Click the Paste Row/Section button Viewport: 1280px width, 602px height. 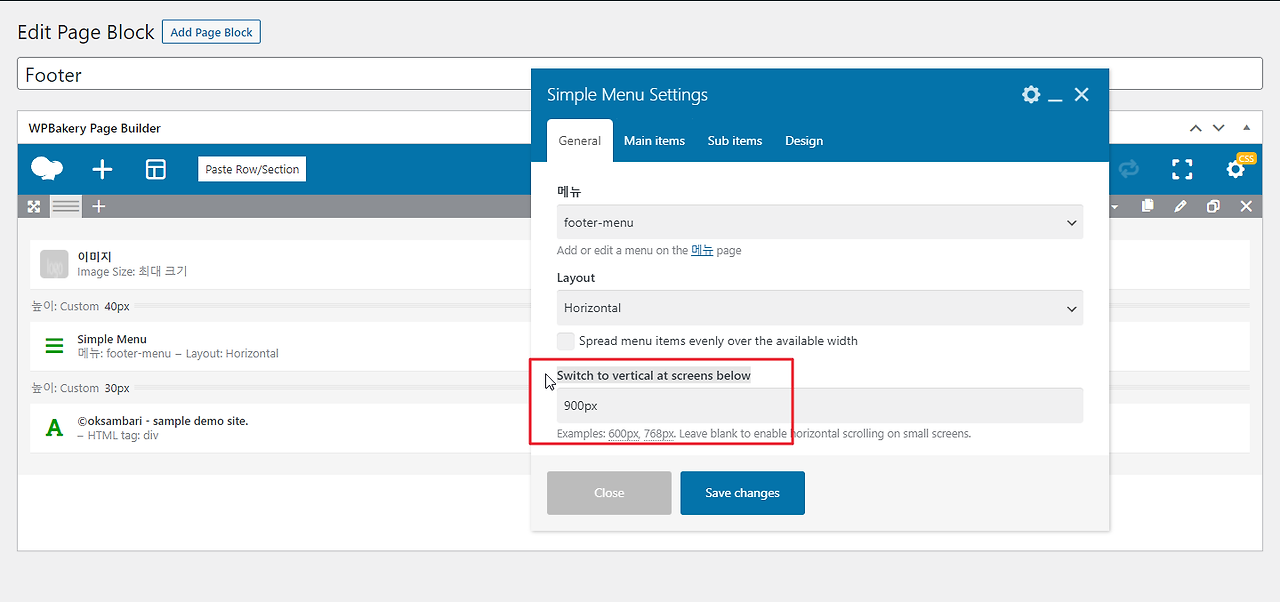tap(252, 169)
